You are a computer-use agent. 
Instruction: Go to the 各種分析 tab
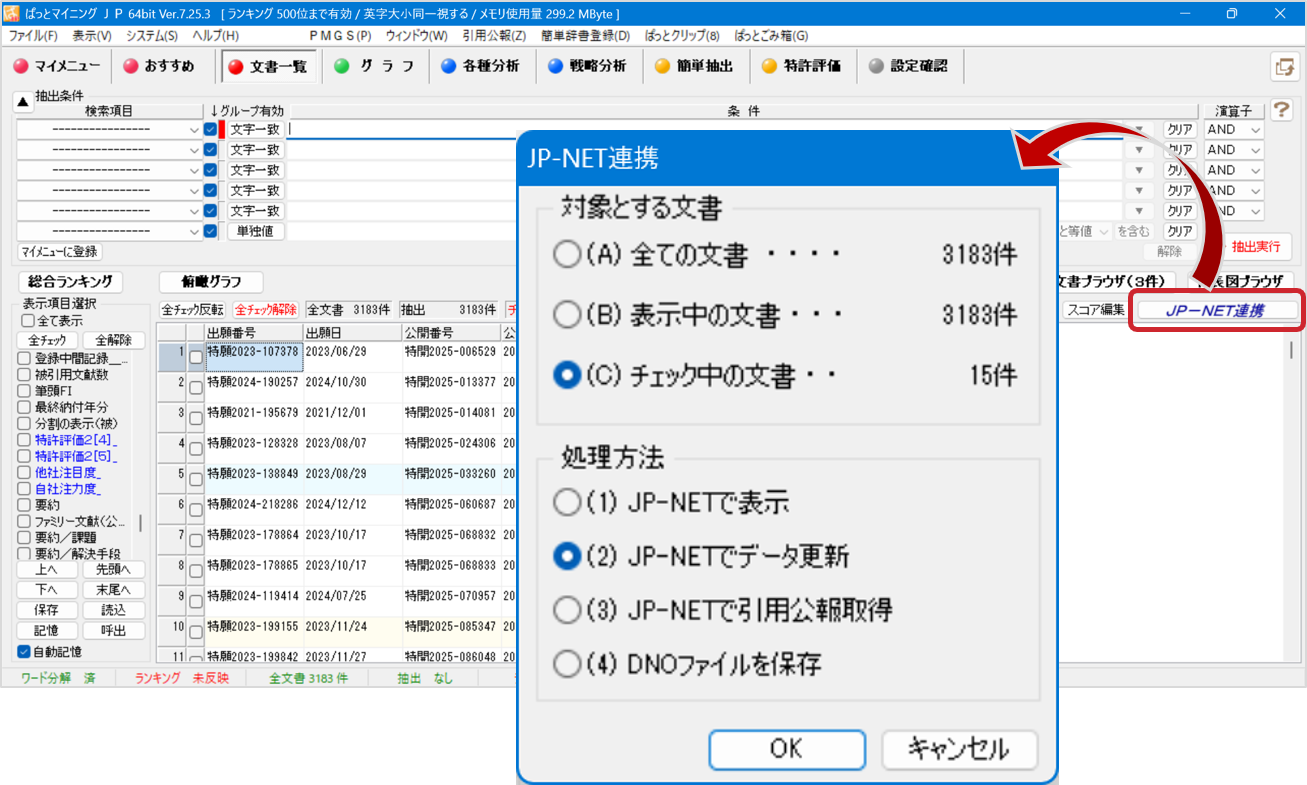pyautogui.click(x=481, y=67)
